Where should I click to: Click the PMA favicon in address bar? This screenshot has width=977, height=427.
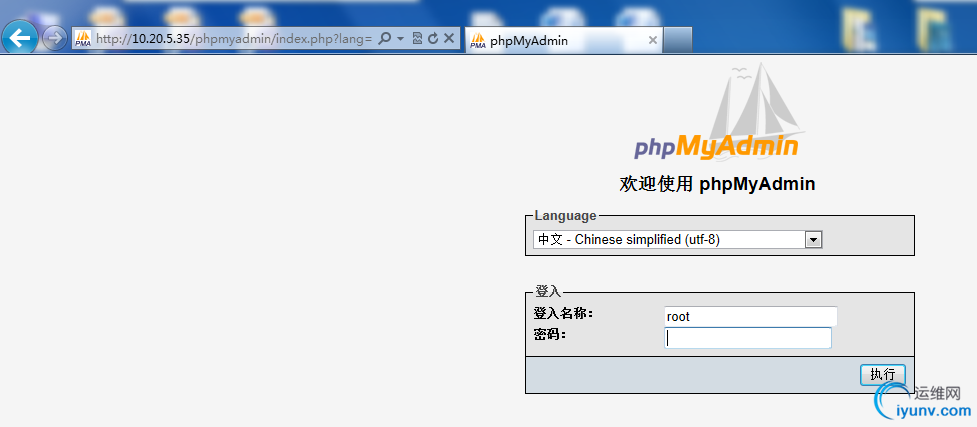click(x=83, y=39)
